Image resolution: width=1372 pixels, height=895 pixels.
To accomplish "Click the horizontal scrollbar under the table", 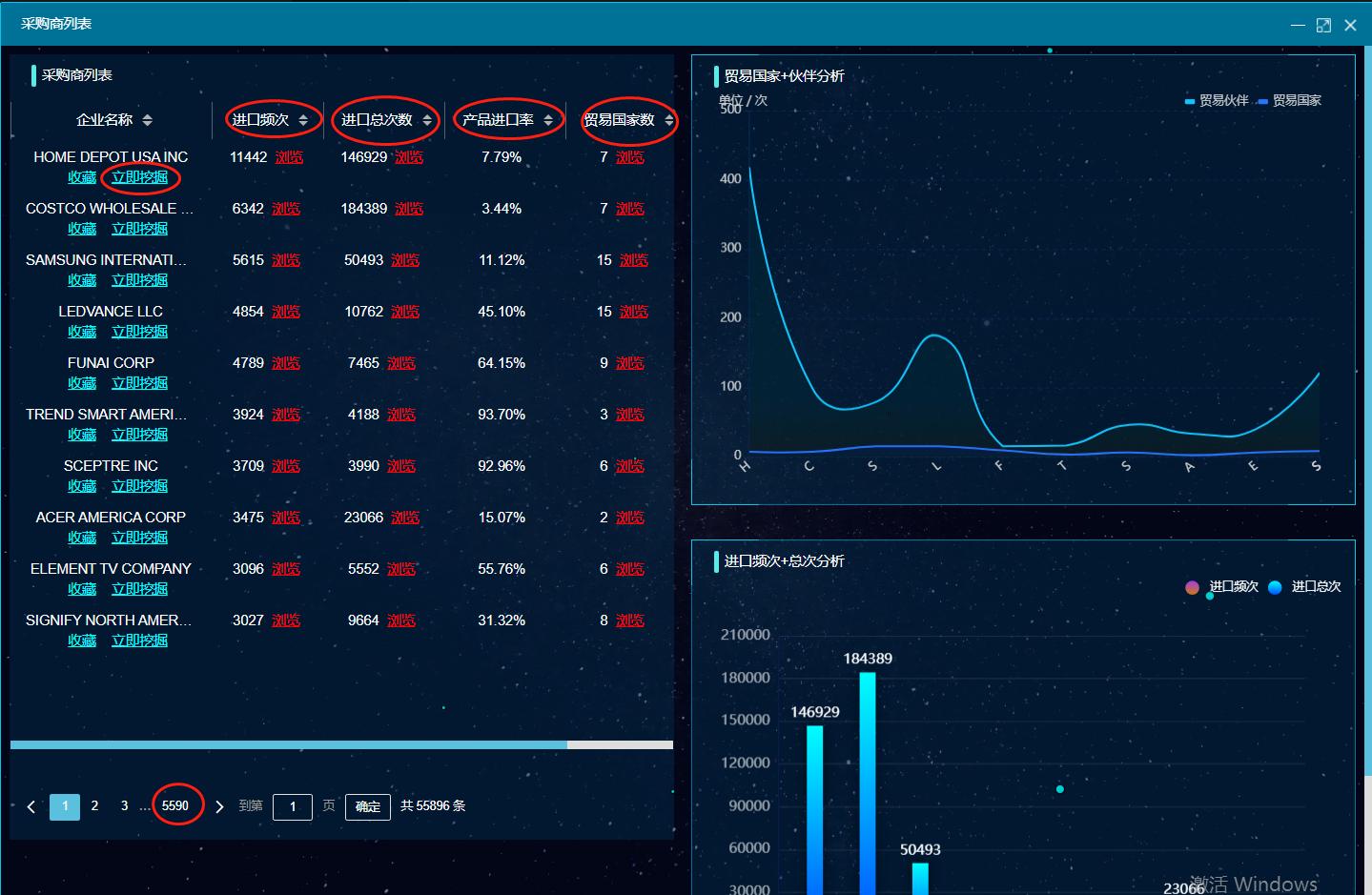I will (x=288, y=744).
